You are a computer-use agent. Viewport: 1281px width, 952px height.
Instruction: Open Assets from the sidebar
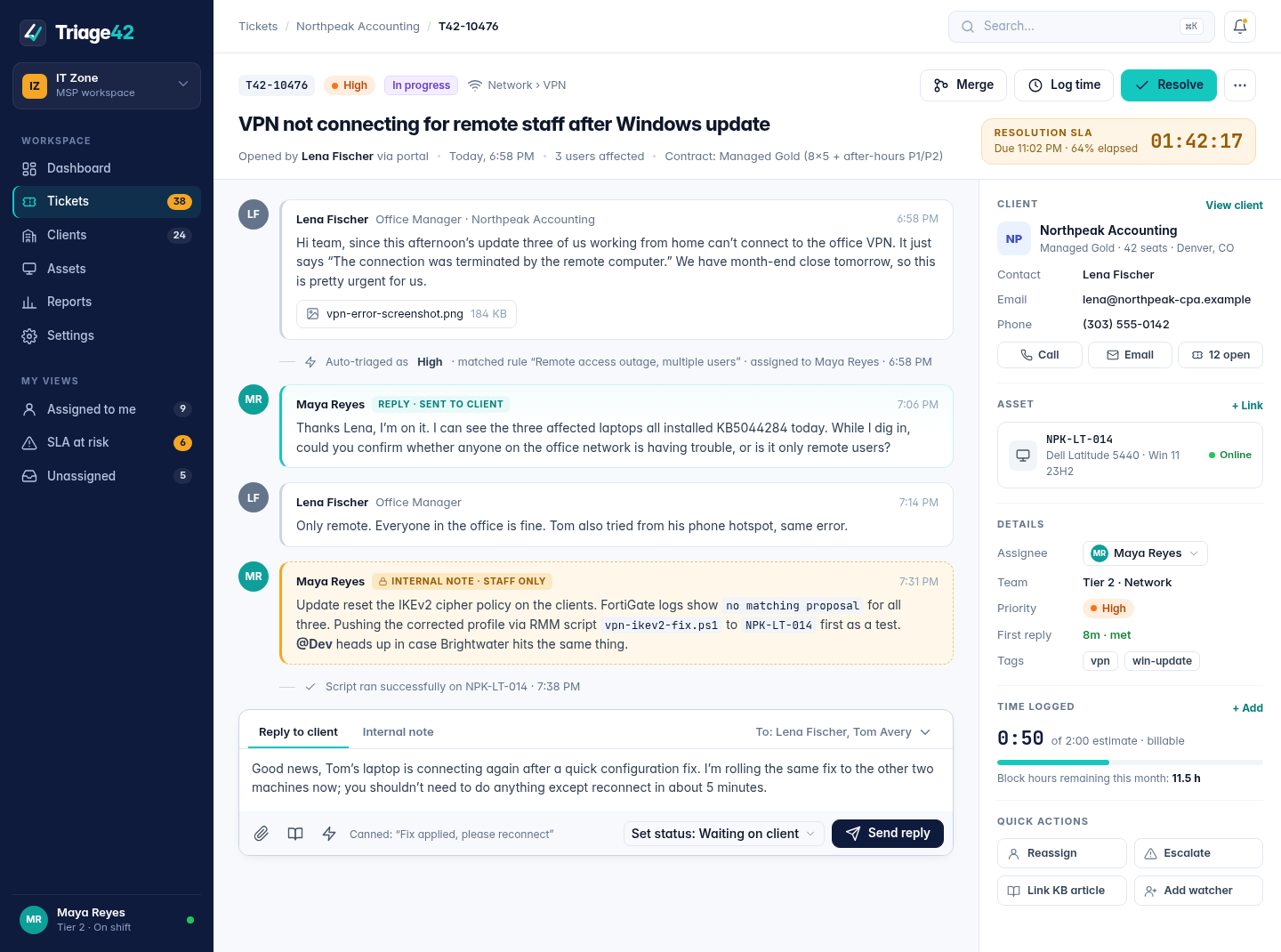point(107,269)
